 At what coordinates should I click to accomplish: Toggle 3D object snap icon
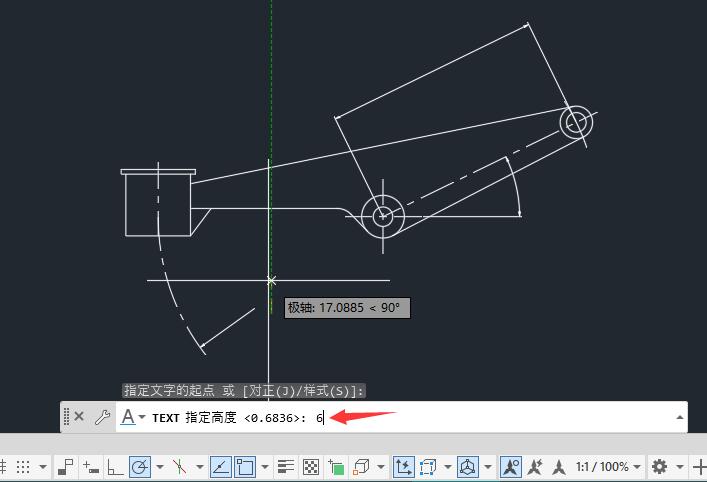(x=361, y=467)
